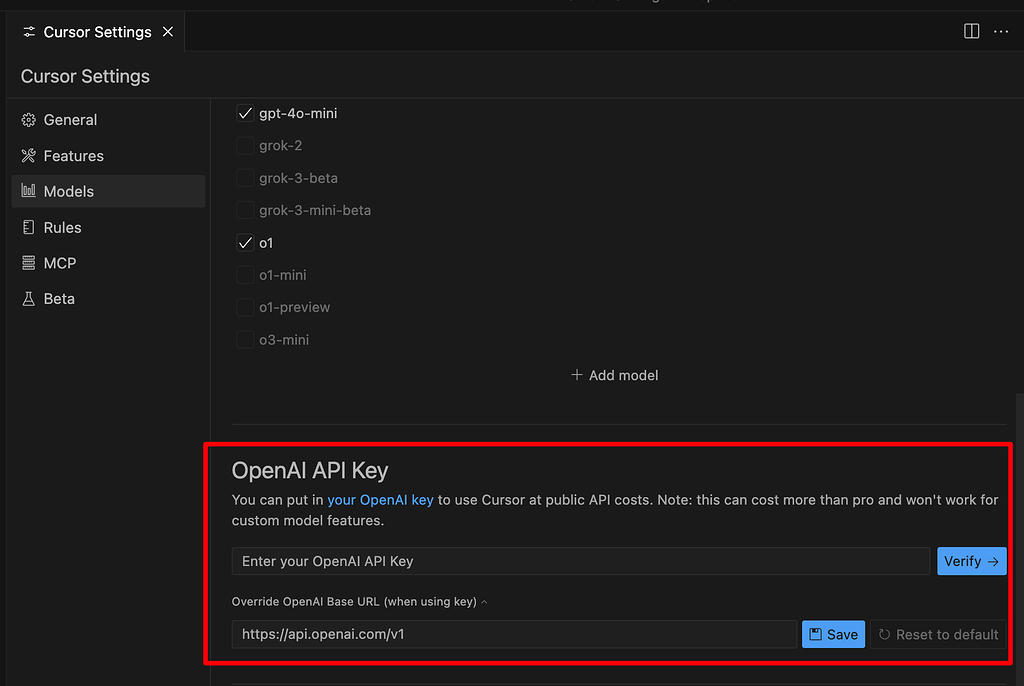Open the Rules settings section
This screenshot has height=686, width=1024.
point(108,227)
